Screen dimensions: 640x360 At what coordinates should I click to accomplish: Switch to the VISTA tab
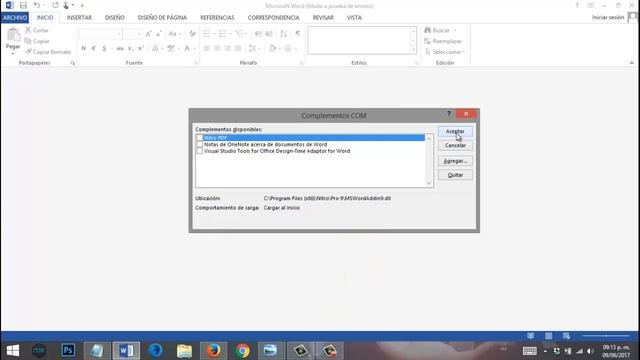pyautogui.click(x=354, y=18)
